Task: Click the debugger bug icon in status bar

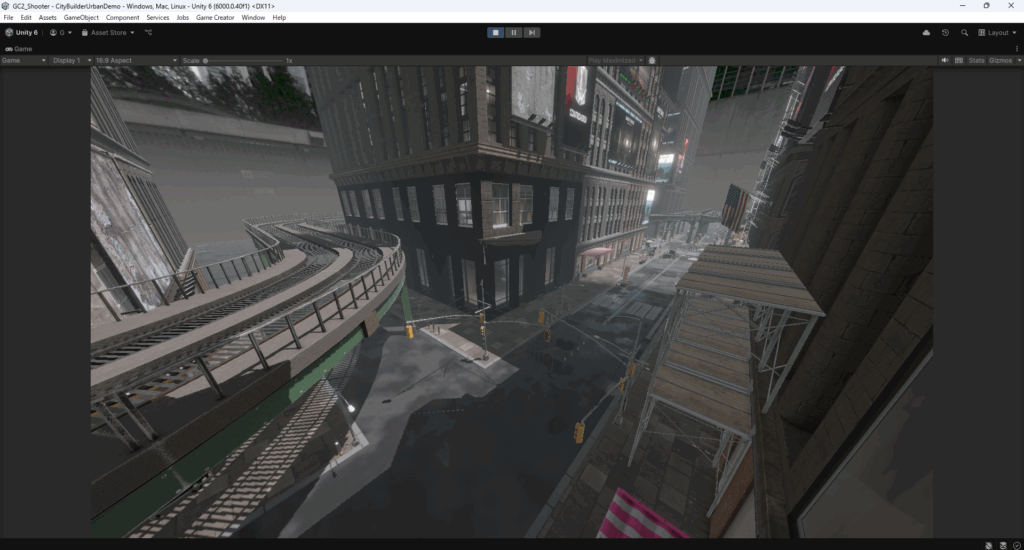Action: (x=988, y=545)
